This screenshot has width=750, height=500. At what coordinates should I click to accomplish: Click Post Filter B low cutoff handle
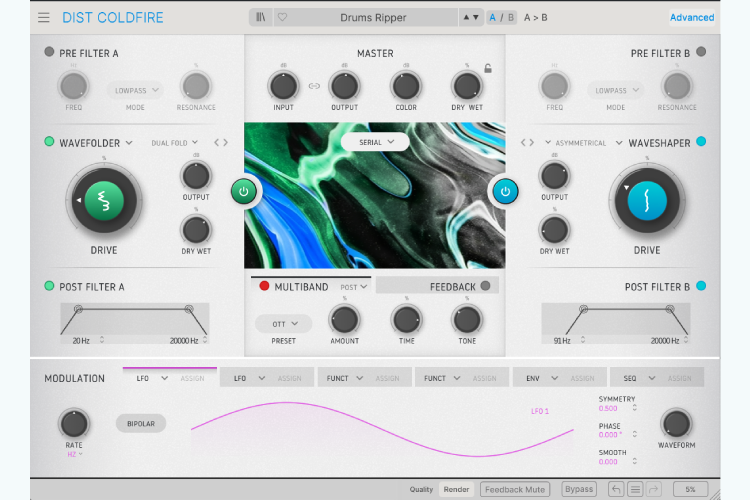pos(584,309)
